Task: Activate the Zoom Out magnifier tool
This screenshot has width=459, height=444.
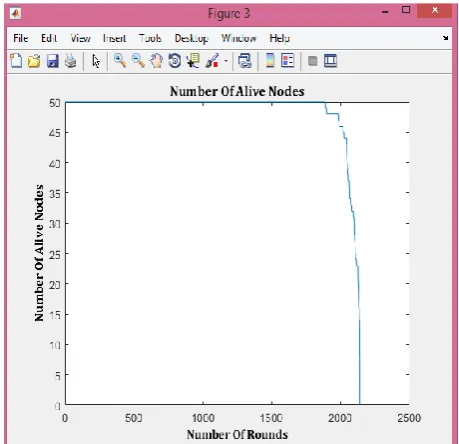Action: point(138,61)
